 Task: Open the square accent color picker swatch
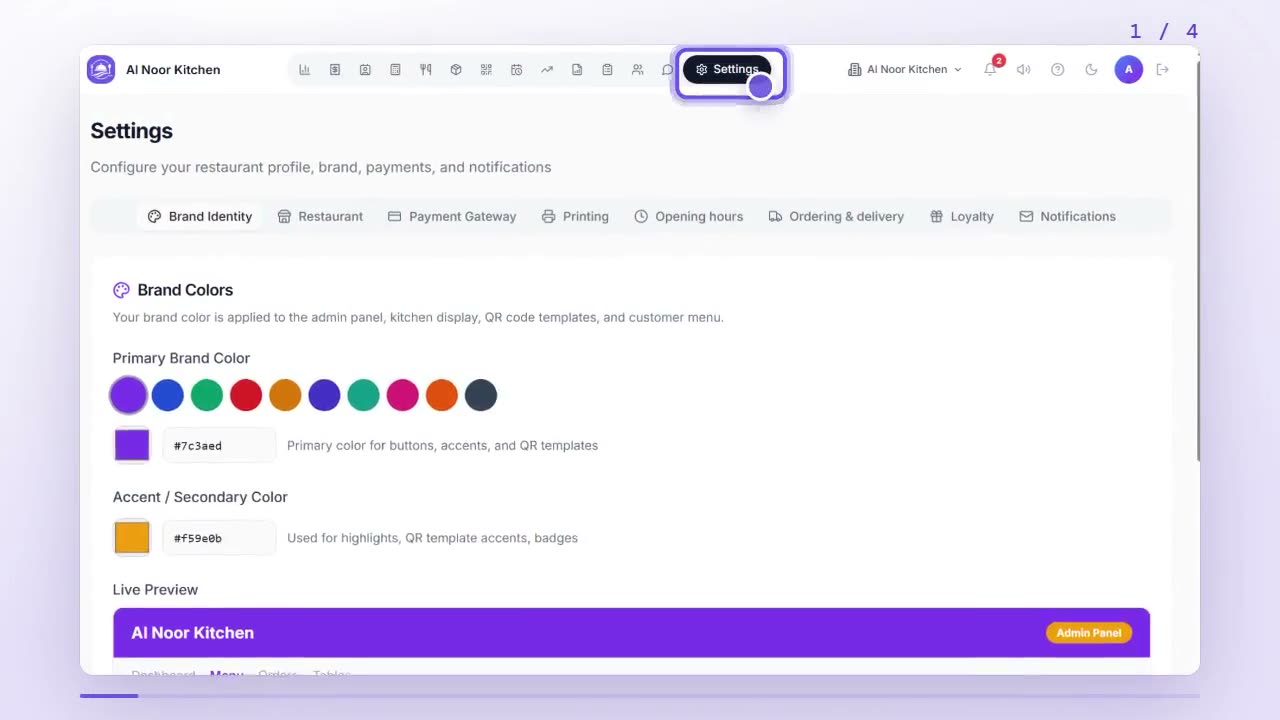coord(132,538)
